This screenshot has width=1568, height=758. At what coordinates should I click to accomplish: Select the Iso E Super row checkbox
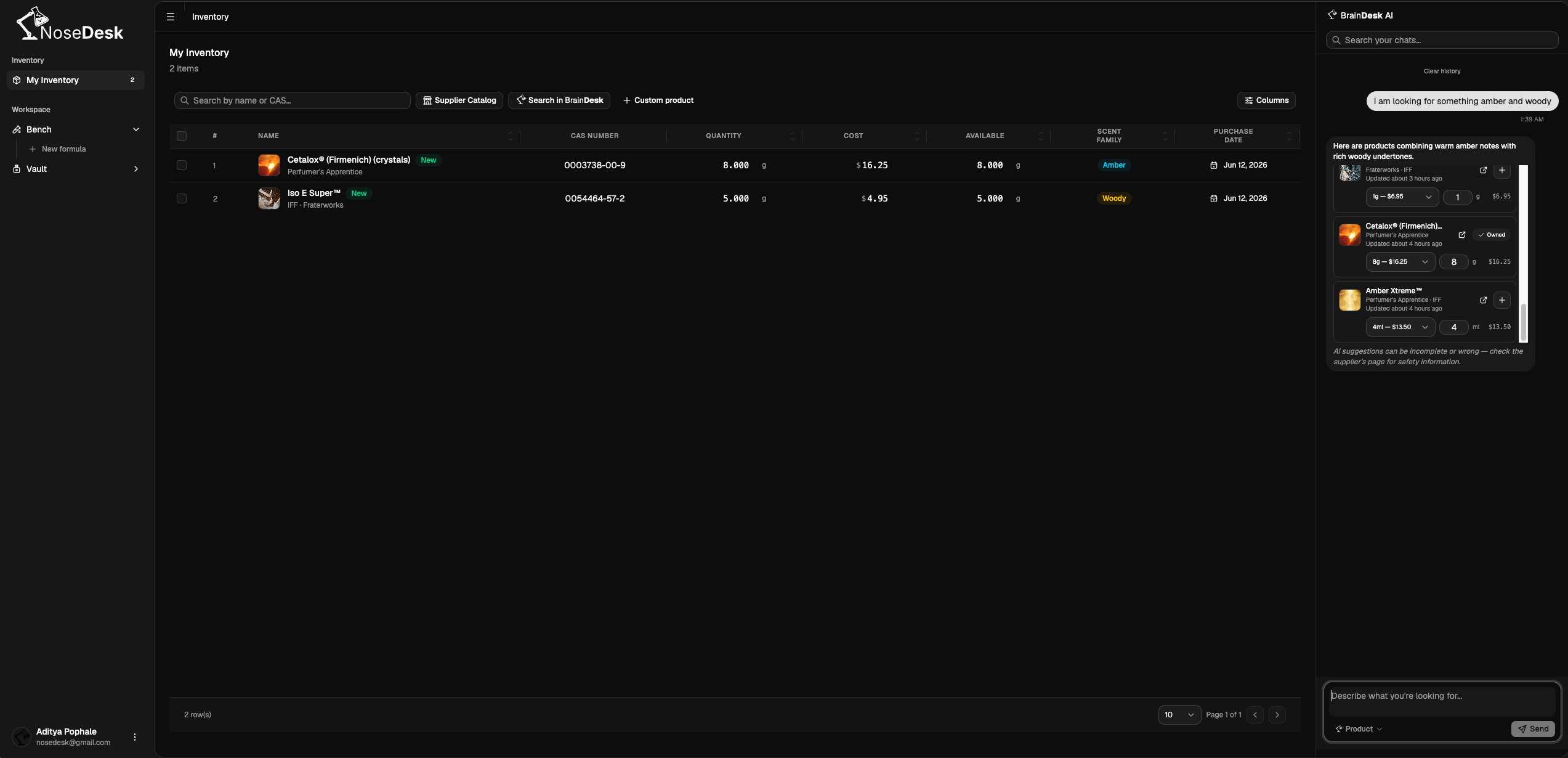(182, 198)
